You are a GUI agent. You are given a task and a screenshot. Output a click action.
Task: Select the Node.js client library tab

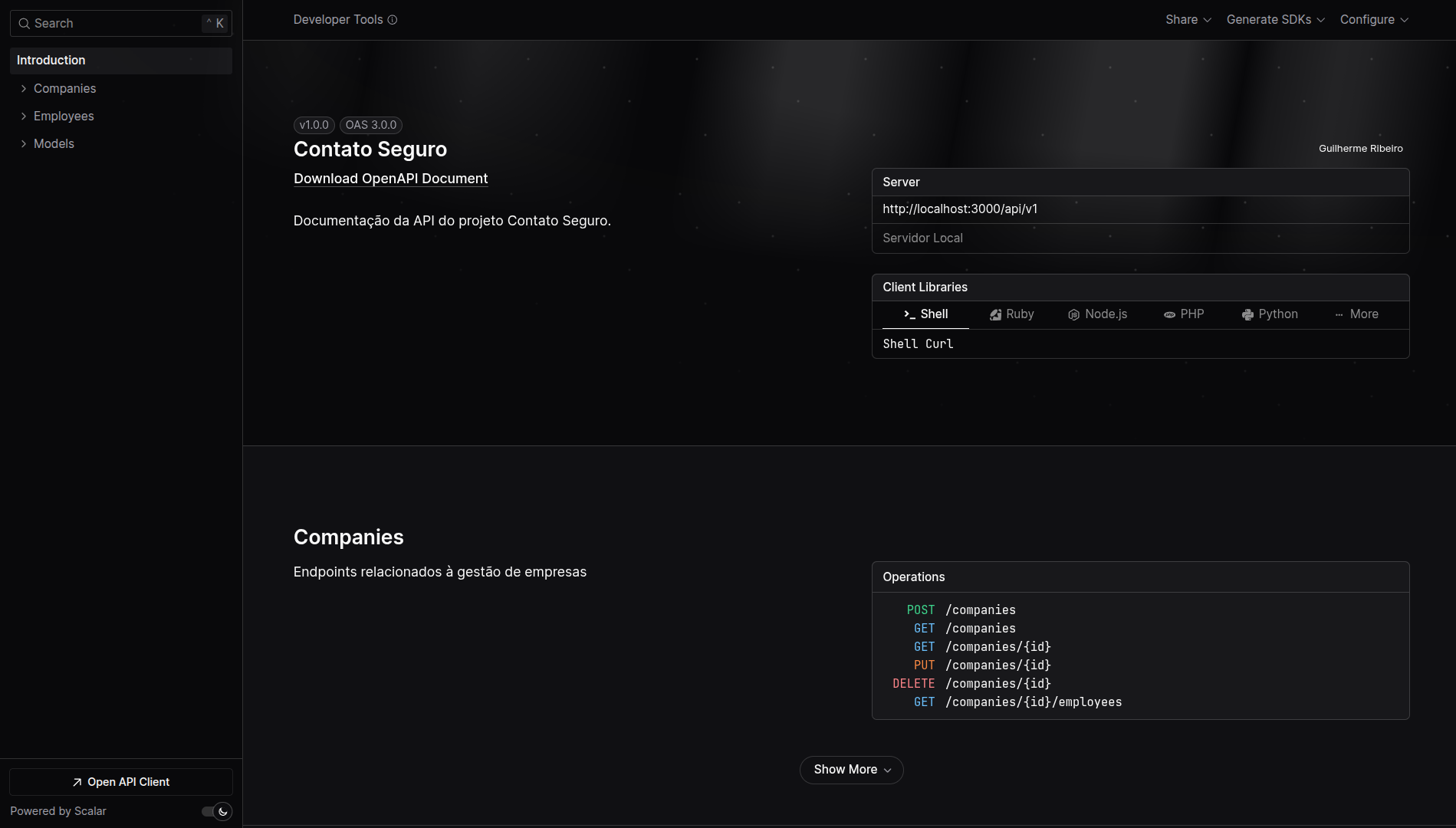(1098, 314)
